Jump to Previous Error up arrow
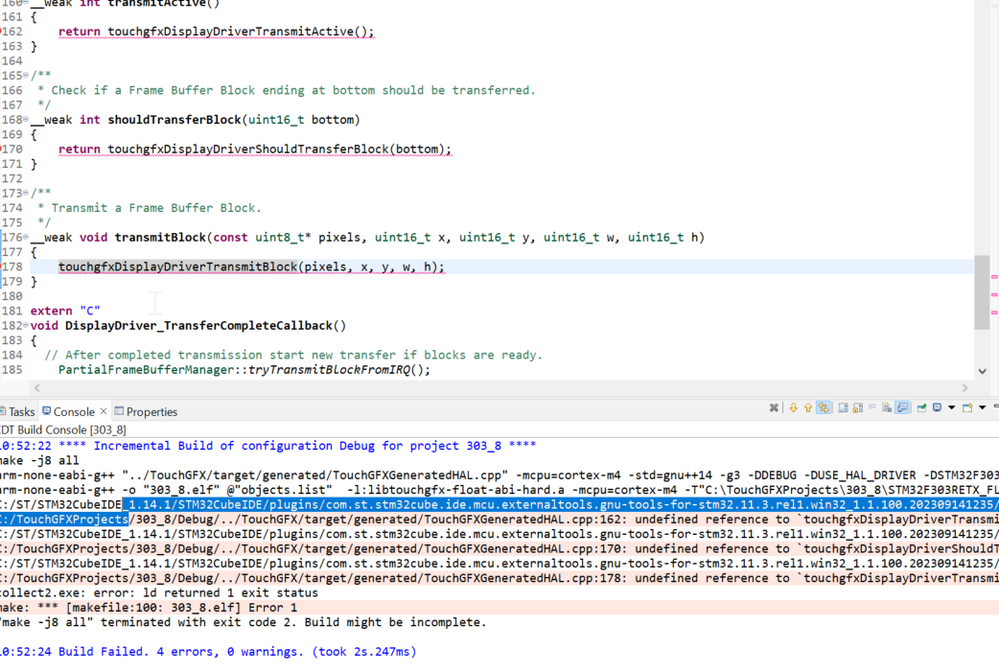Screen dimensions: 999x671 tap(808, 408)
